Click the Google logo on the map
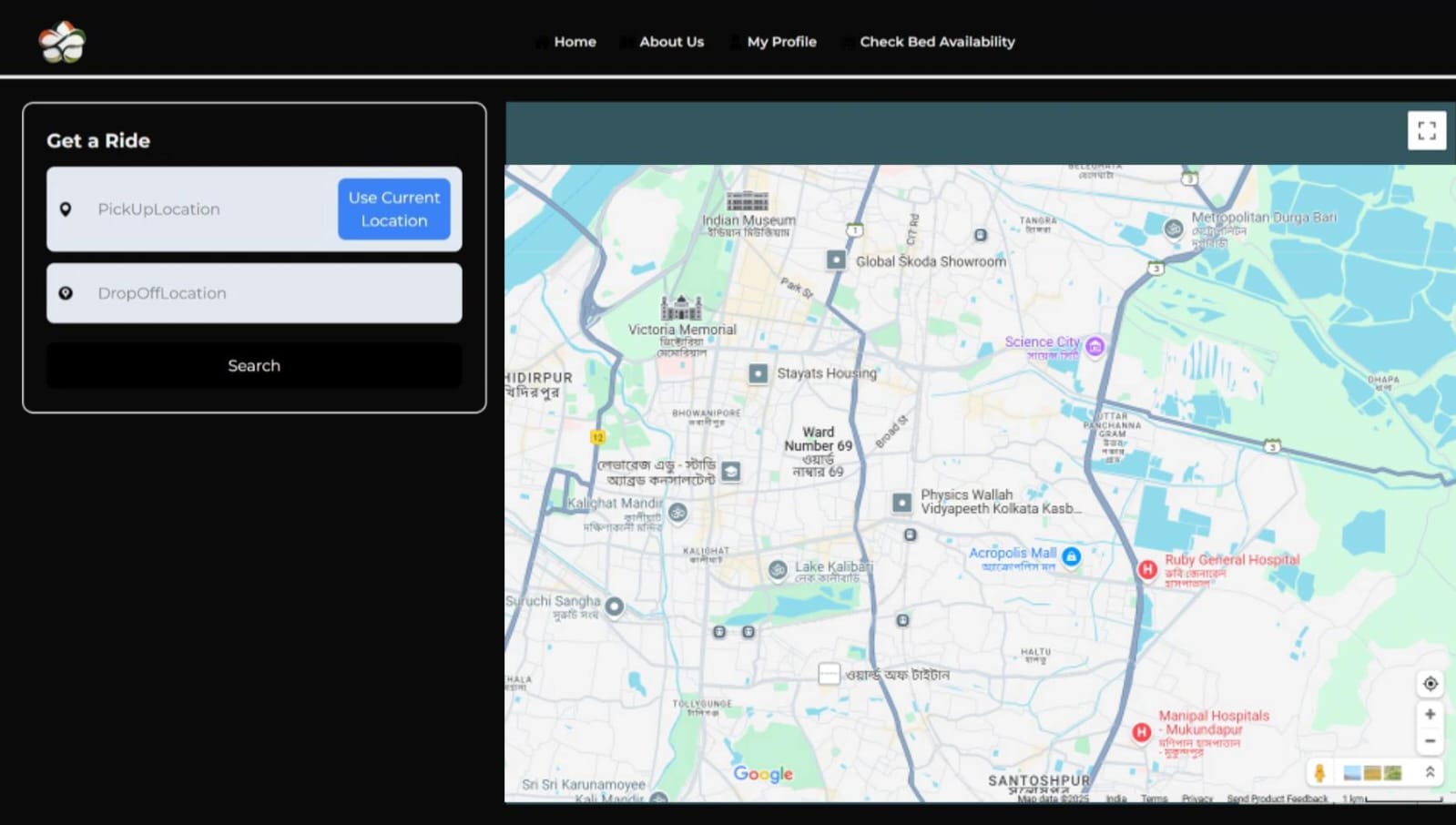The width and height of the screenshot is (1456, 825). pyautogui.click(x=763, y=774)
